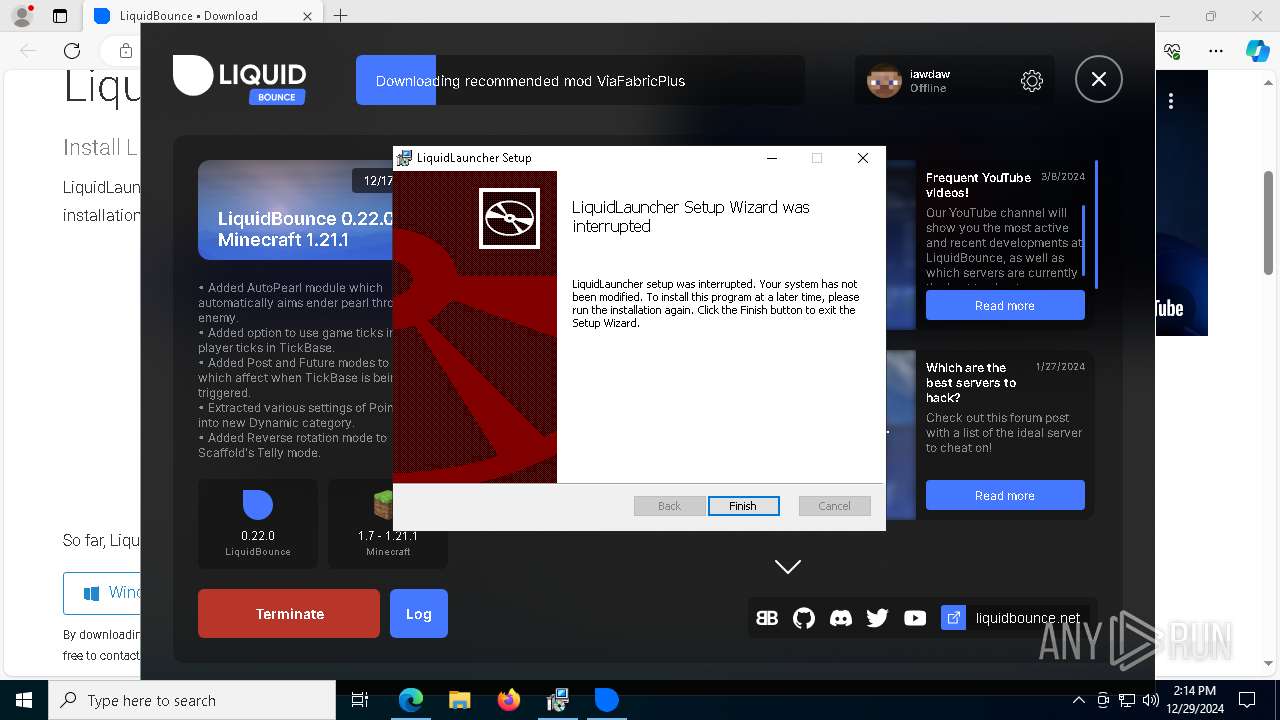Click Edge page scrollbar up arrow

click(x=1268, y=81)
